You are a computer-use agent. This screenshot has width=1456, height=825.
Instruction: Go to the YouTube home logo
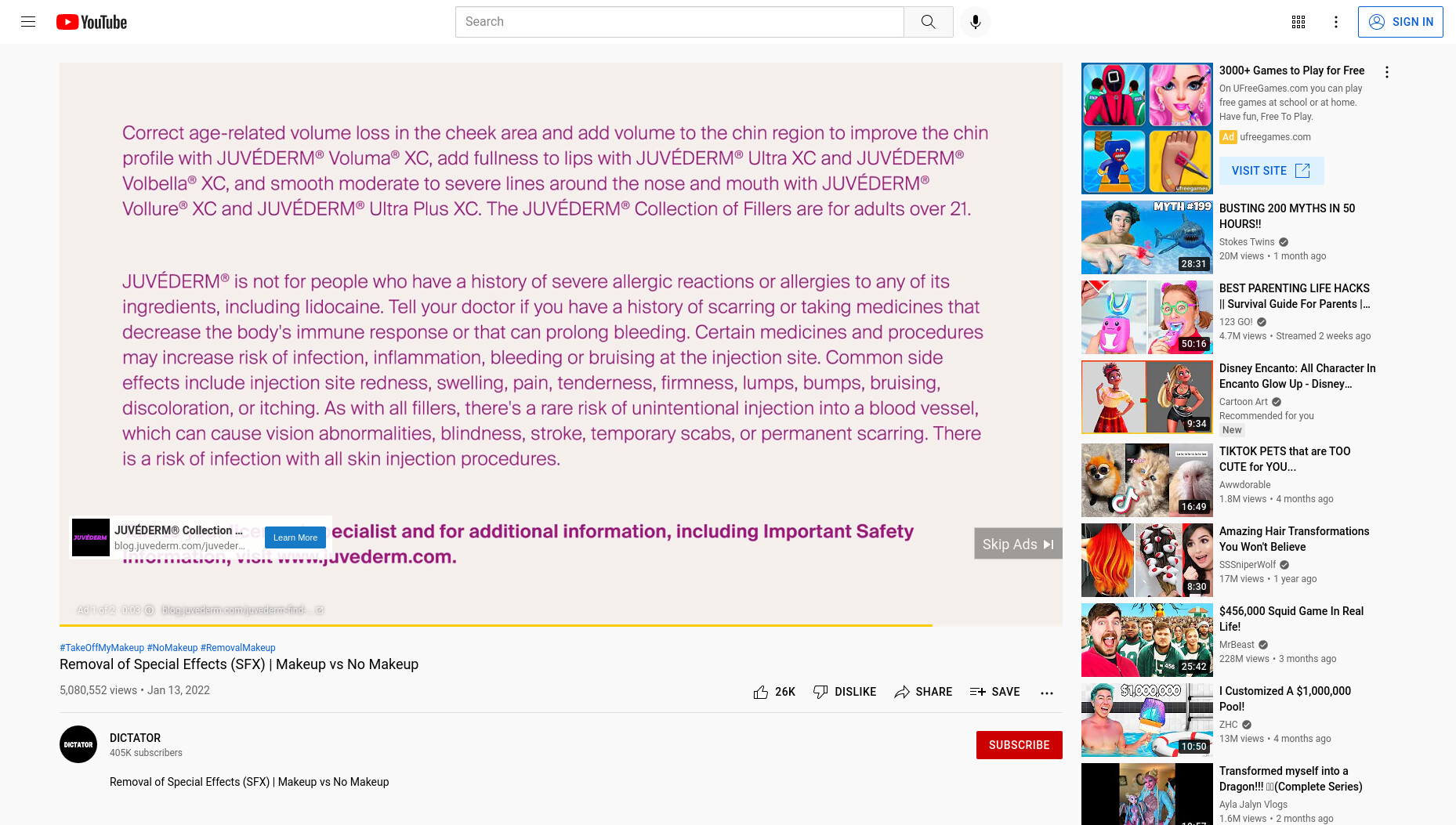[92, 22]
